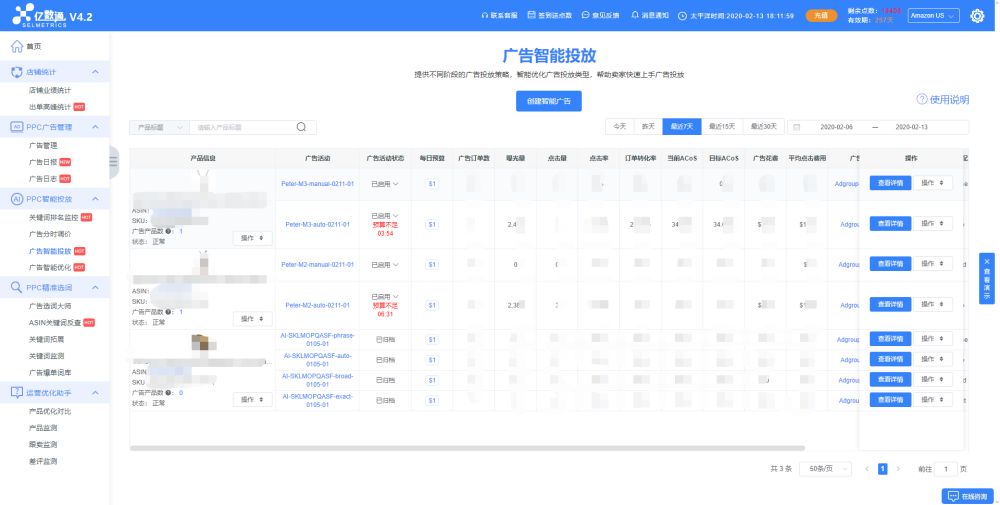Close the 查看演示 side tab via X
The image size is (1000, 505).
(987, 262)
